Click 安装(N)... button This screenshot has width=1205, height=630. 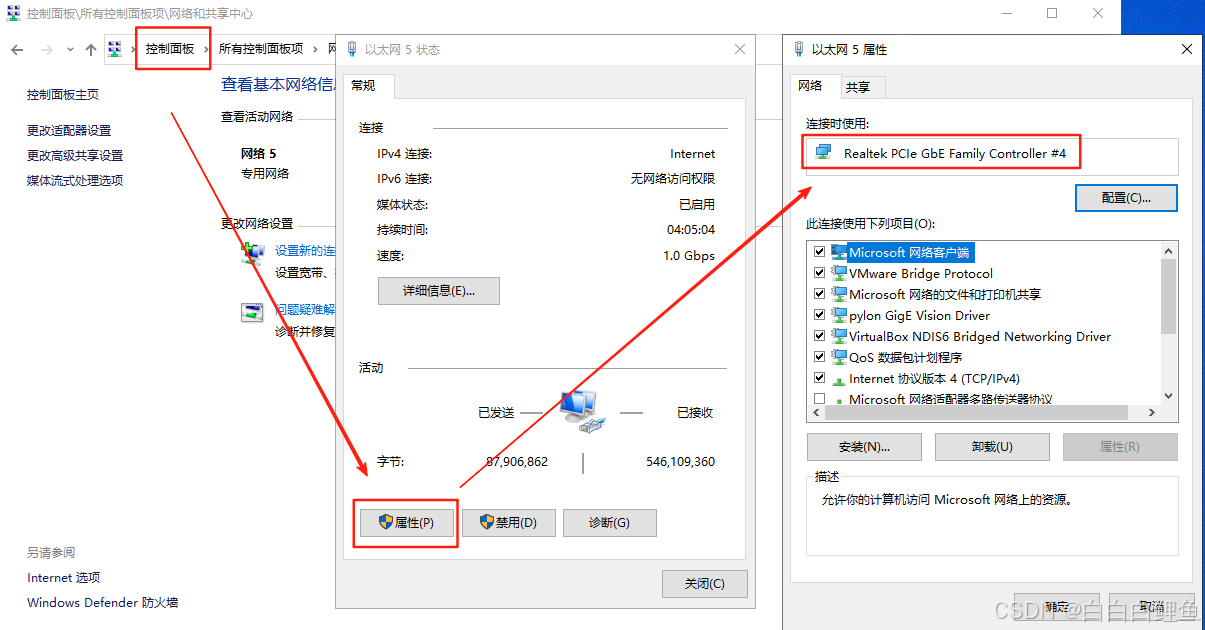864,447
